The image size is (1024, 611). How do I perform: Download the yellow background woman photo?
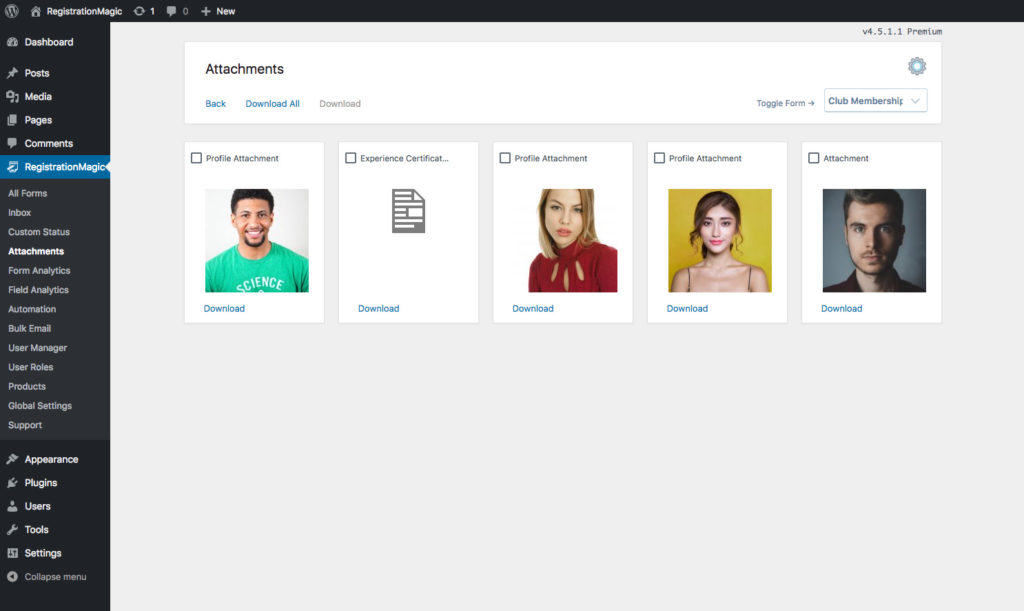click(x=687, y=309)
